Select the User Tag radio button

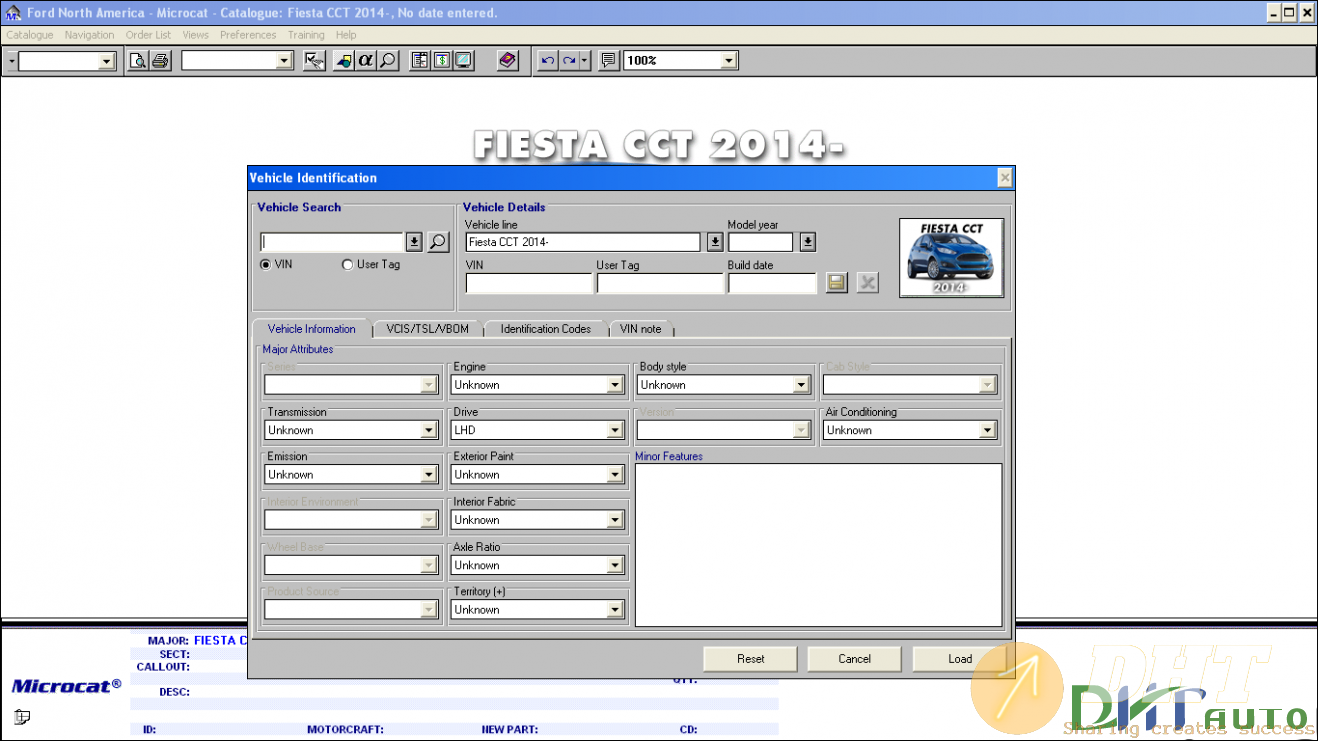click(347, 265)
